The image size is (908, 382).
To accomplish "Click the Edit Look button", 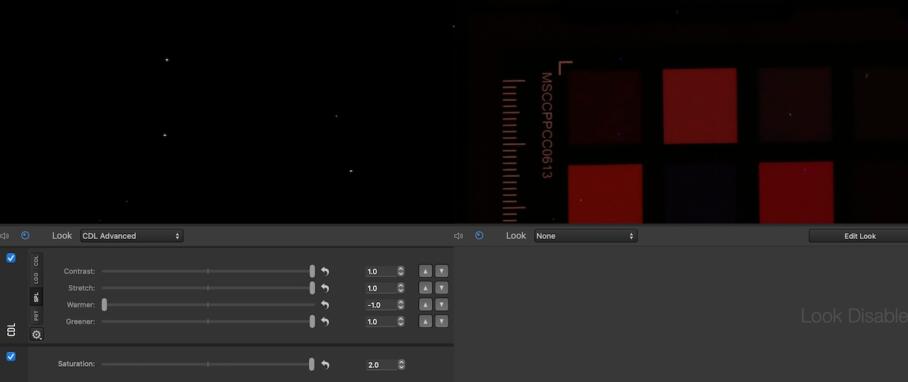I will tap(859, 236).
